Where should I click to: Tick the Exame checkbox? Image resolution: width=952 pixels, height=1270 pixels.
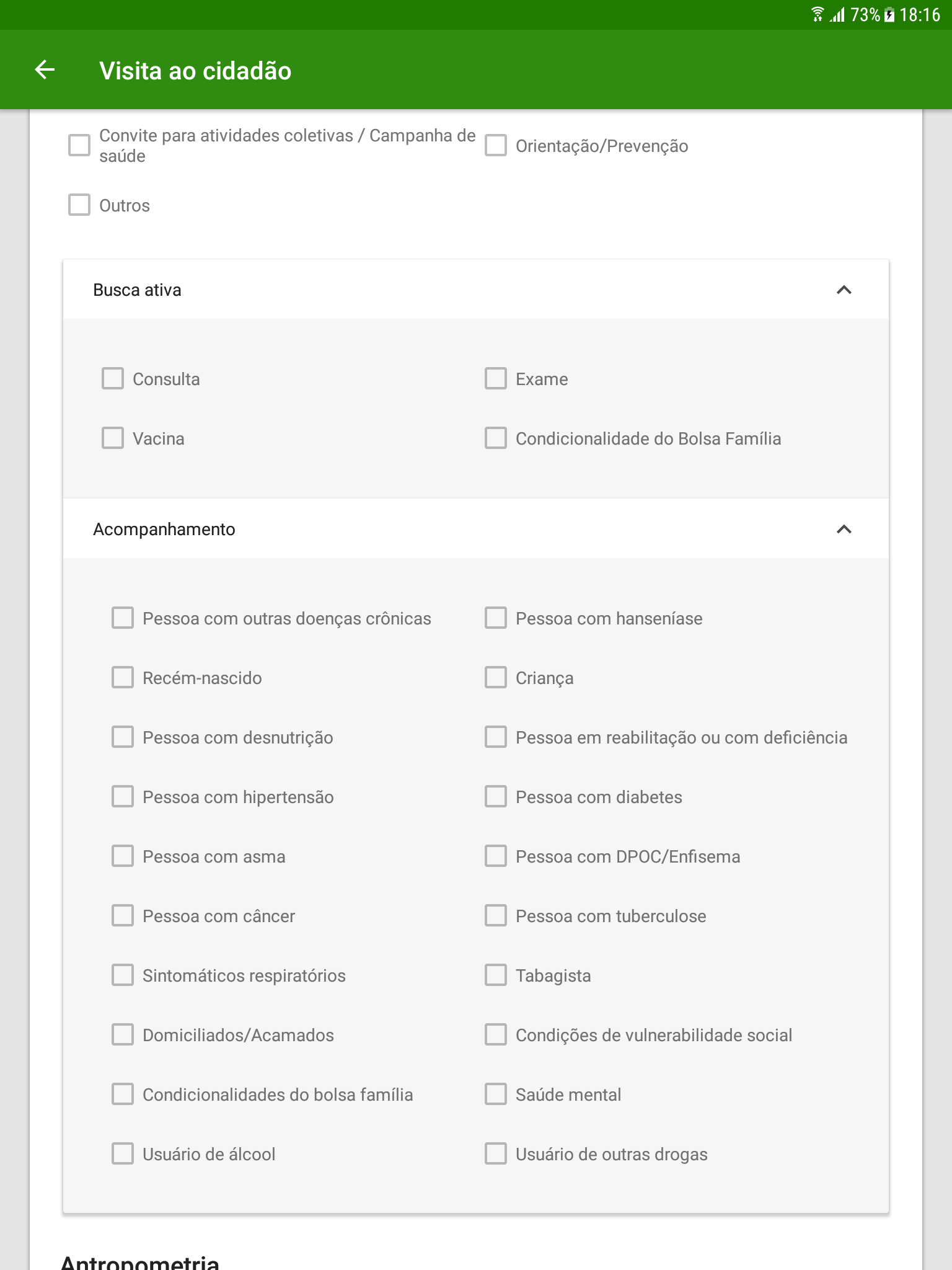click(x=496, y=378)
